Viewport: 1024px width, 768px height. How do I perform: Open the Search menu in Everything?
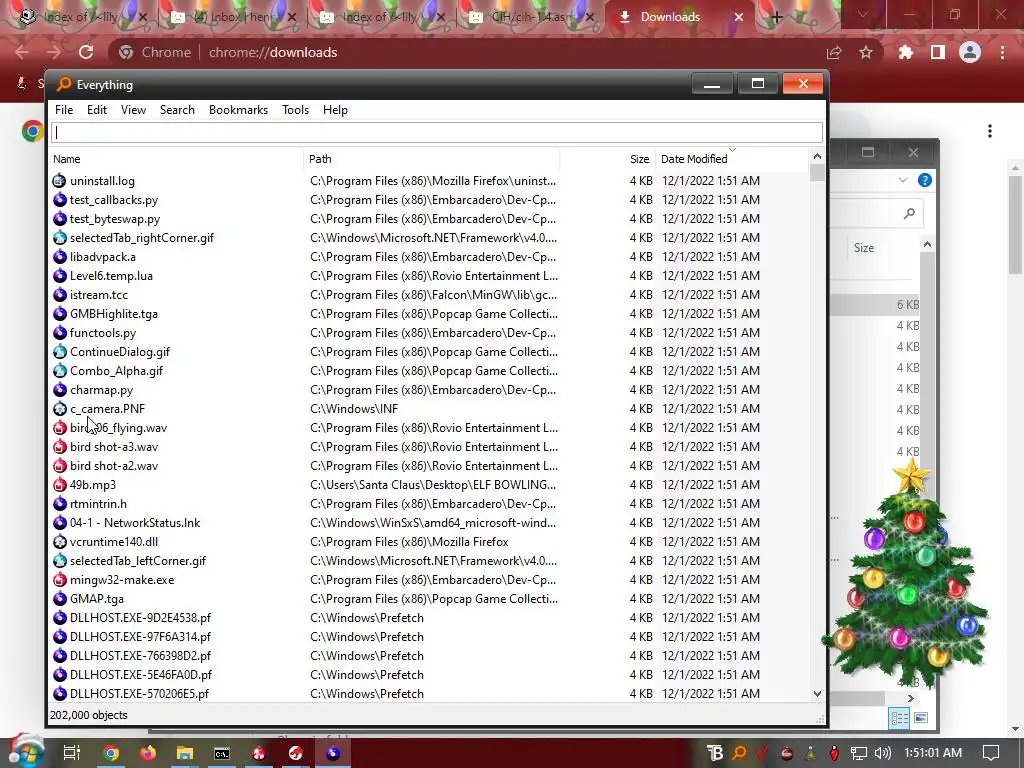pyautogui.click(x=177, y=110)
